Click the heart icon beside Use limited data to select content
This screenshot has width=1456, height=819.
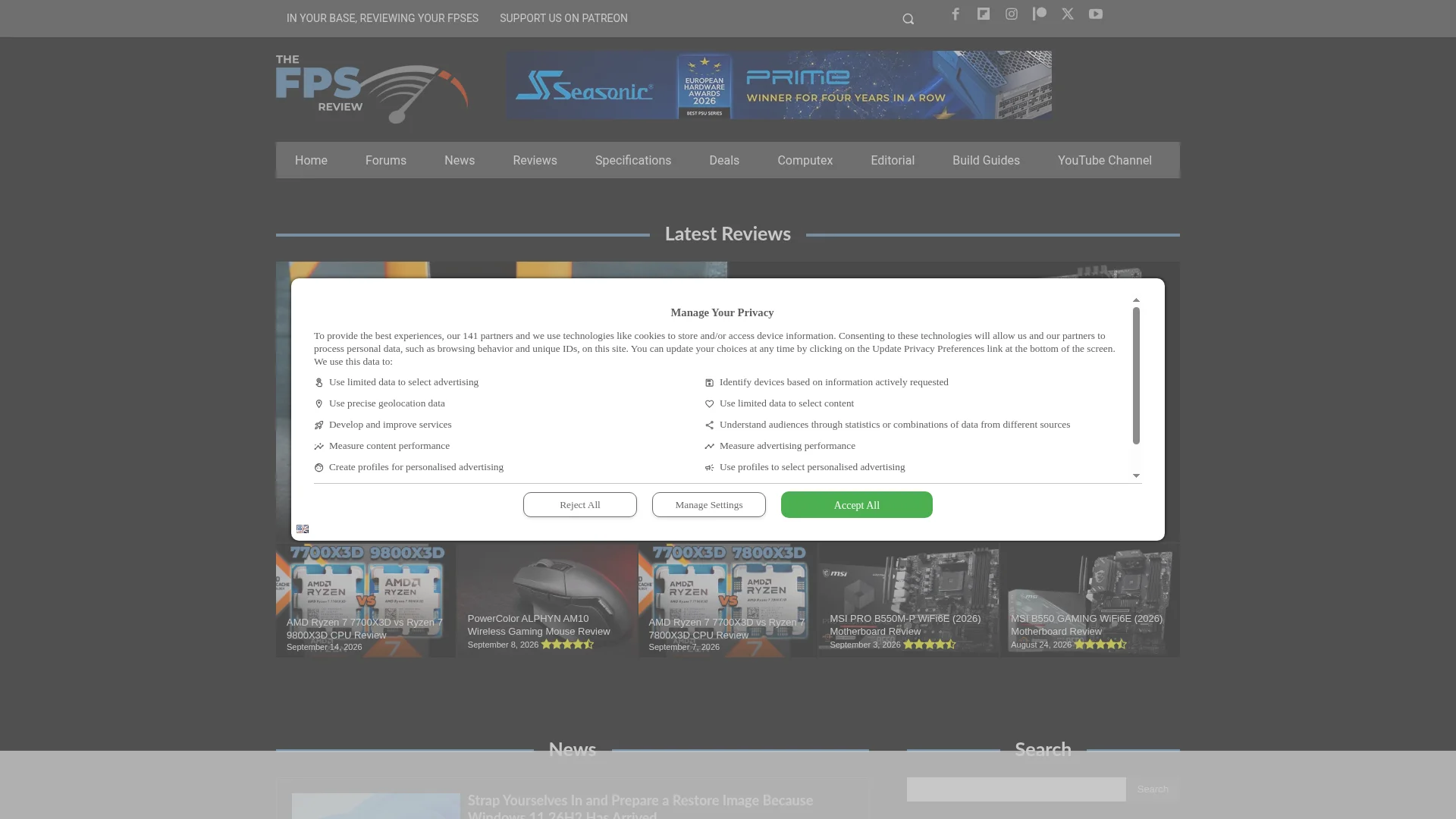[709, 404]
